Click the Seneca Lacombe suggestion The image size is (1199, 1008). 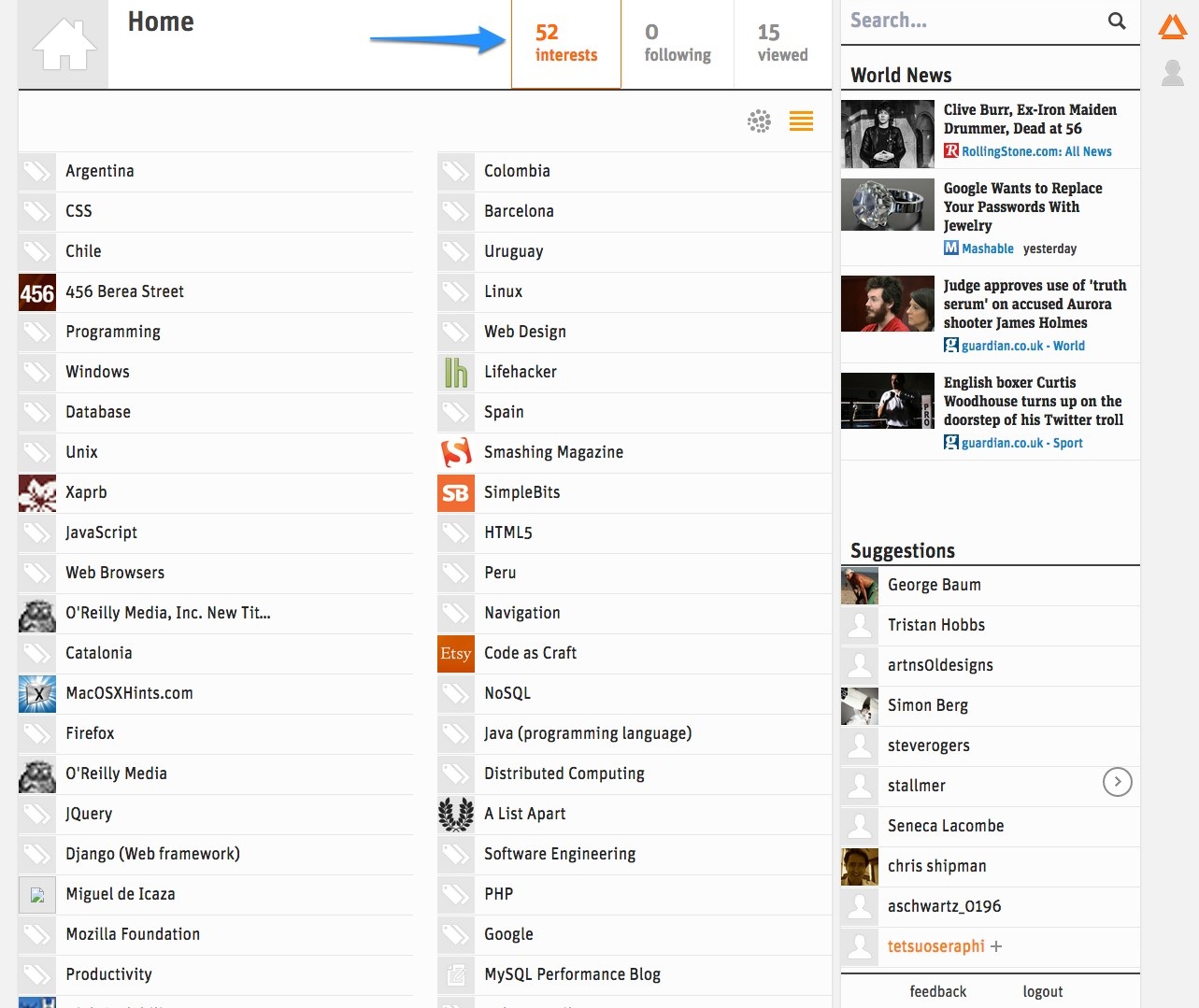pos(991,827)
